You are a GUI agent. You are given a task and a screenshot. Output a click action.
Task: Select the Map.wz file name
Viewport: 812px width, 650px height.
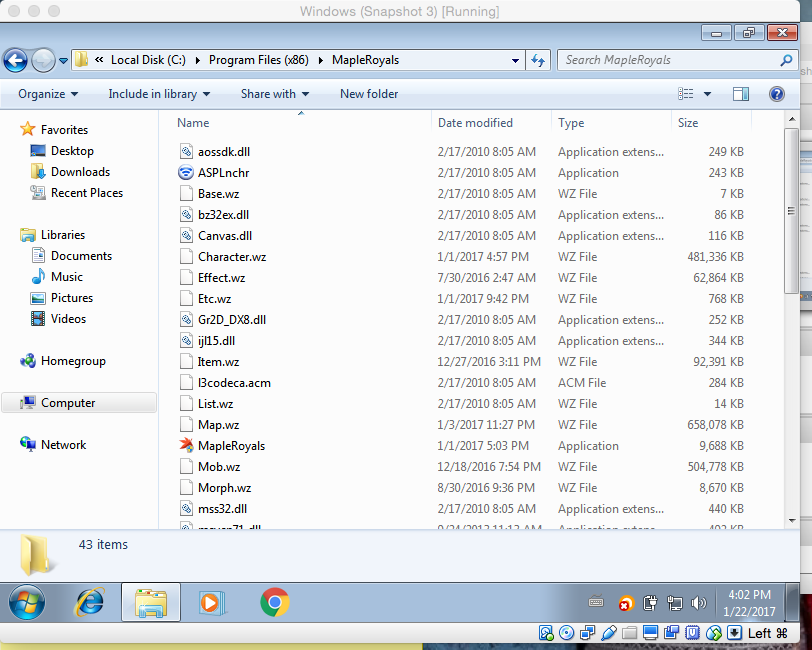coord(219,425)
